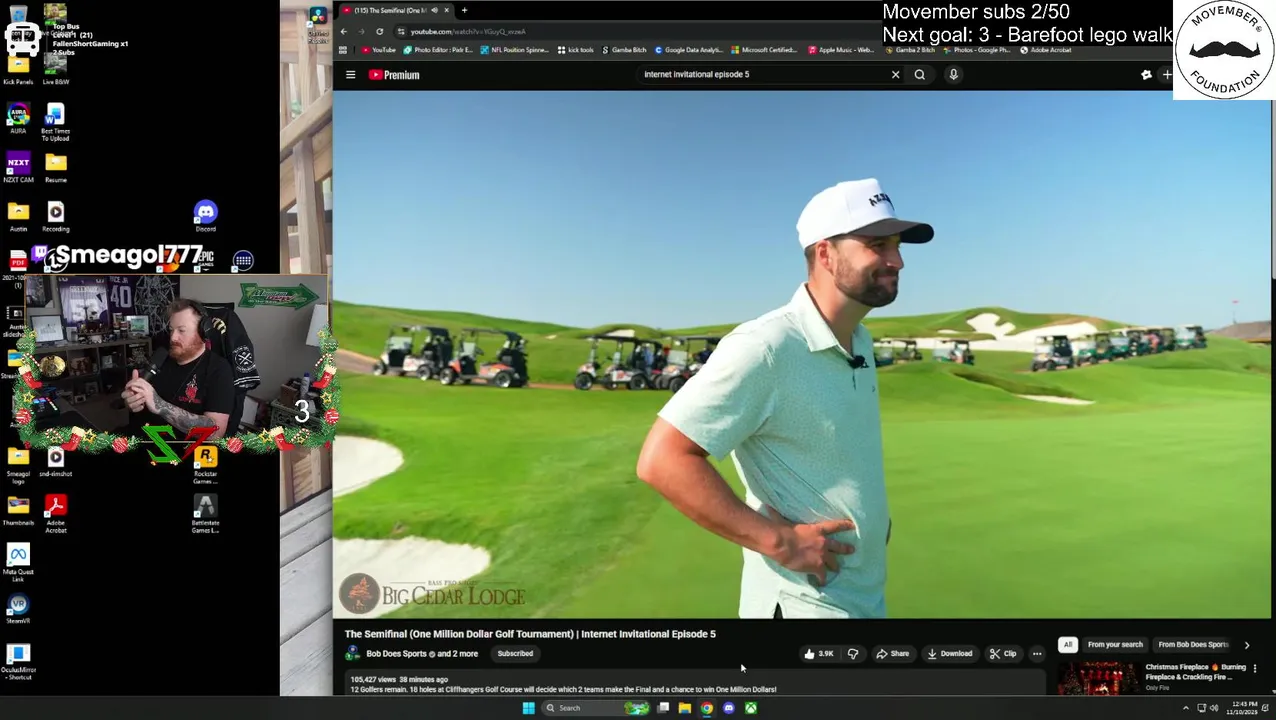Screen dimensions: 1276x720
Task: Open the more actions ellipsis menu
Action: (1037, 654)
